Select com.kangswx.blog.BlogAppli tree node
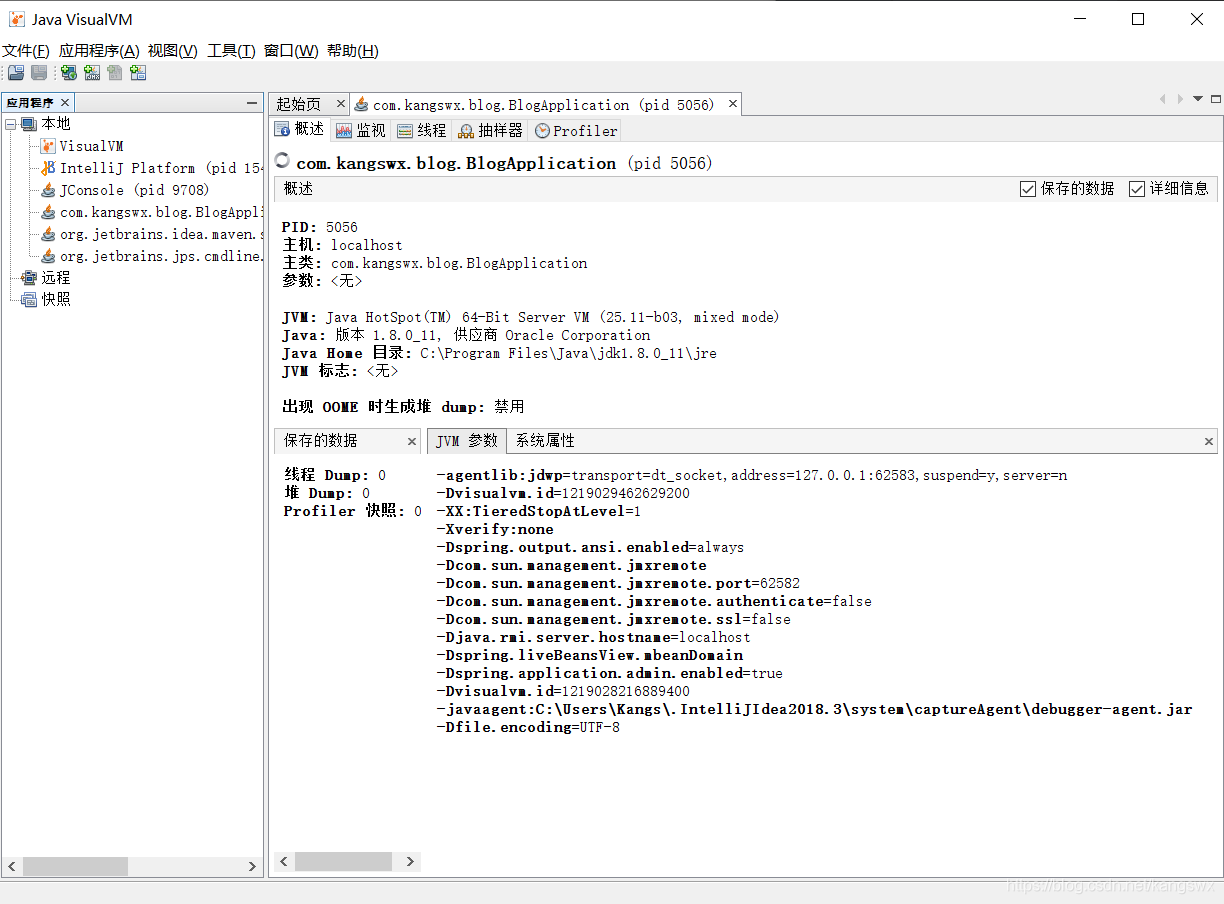This screenshot has height=904, width=1224. 161,212
